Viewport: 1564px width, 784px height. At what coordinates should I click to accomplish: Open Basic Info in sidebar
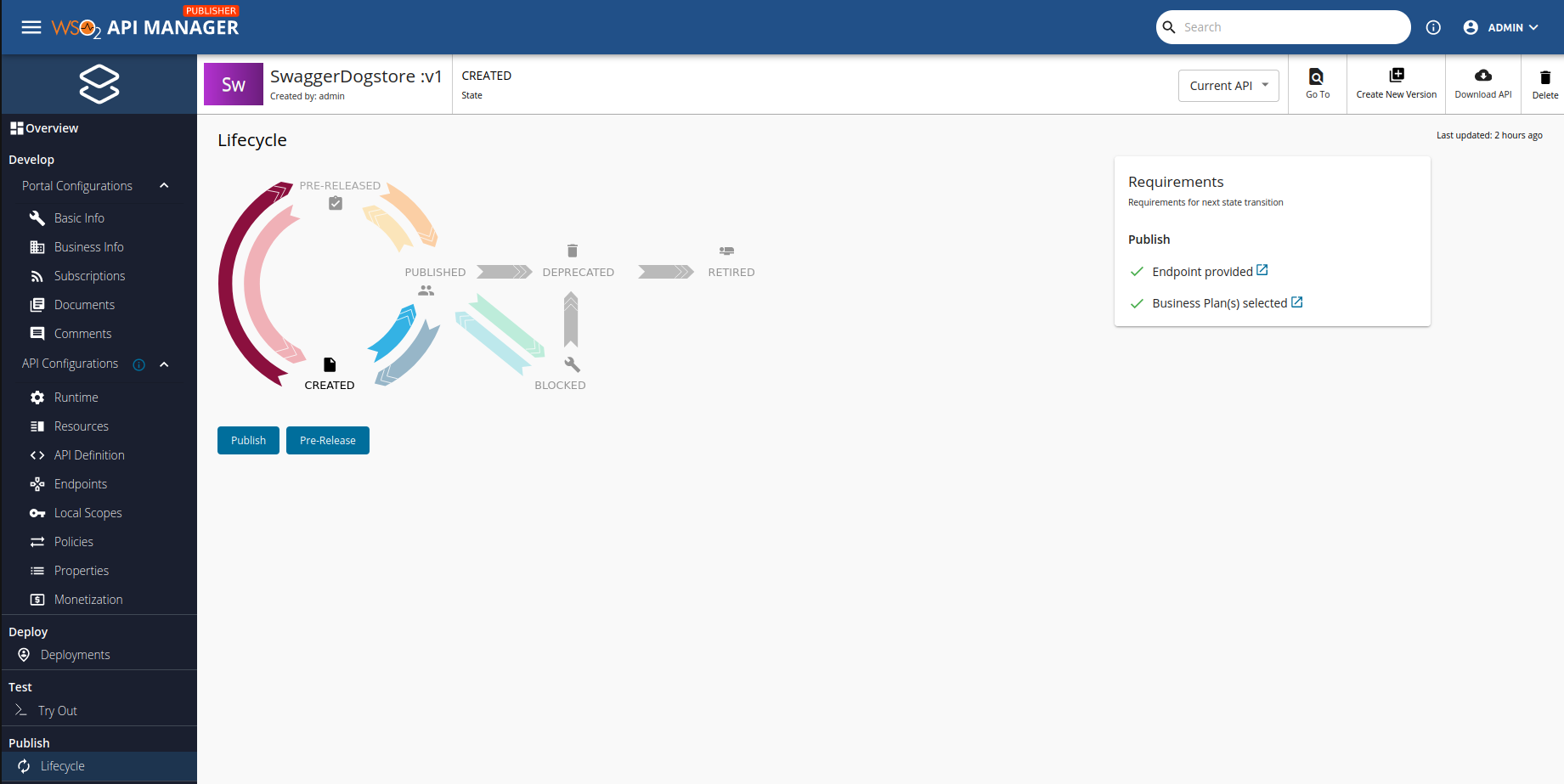pos(79,218)
